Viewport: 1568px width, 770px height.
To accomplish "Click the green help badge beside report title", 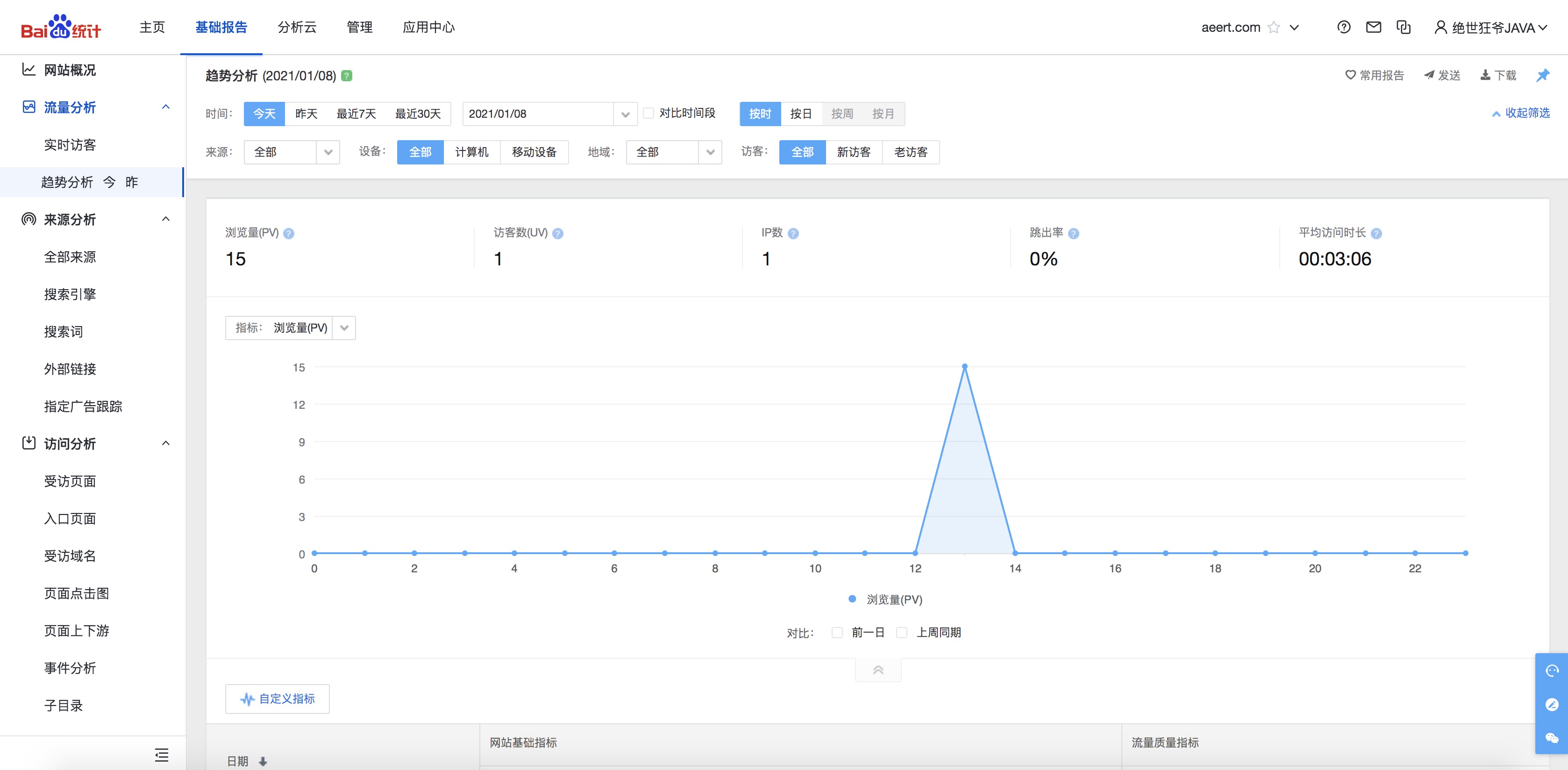I will [346, 76].
